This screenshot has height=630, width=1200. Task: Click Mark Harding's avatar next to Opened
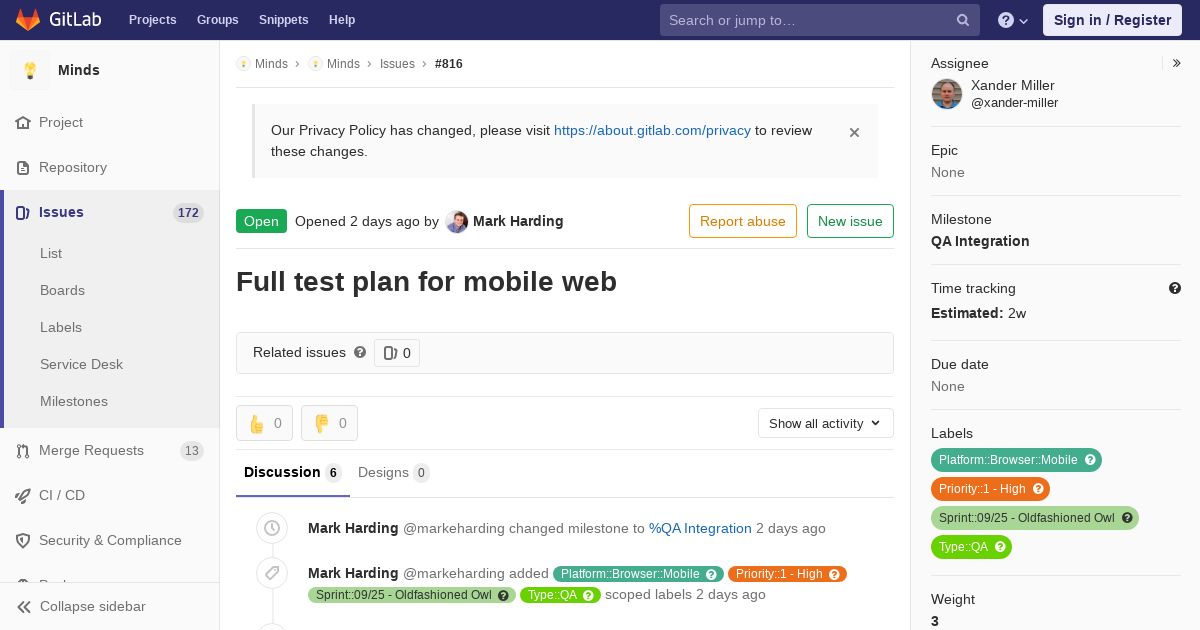coord(457,222)
